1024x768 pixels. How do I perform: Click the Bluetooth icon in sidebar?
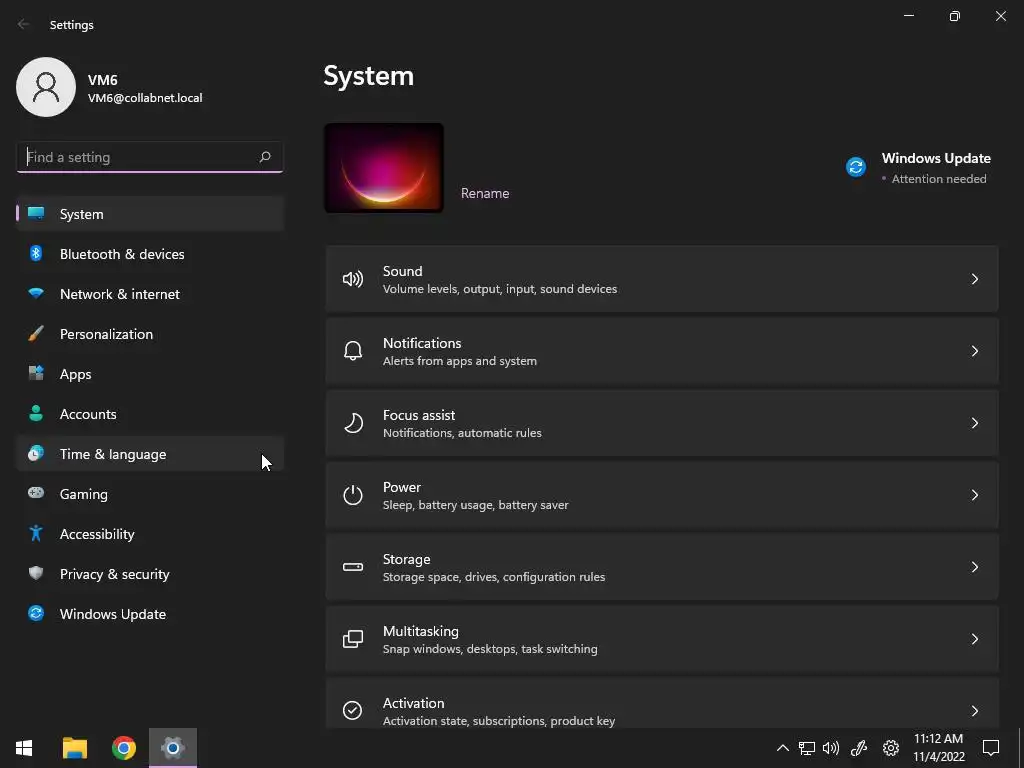click(36, 253)
